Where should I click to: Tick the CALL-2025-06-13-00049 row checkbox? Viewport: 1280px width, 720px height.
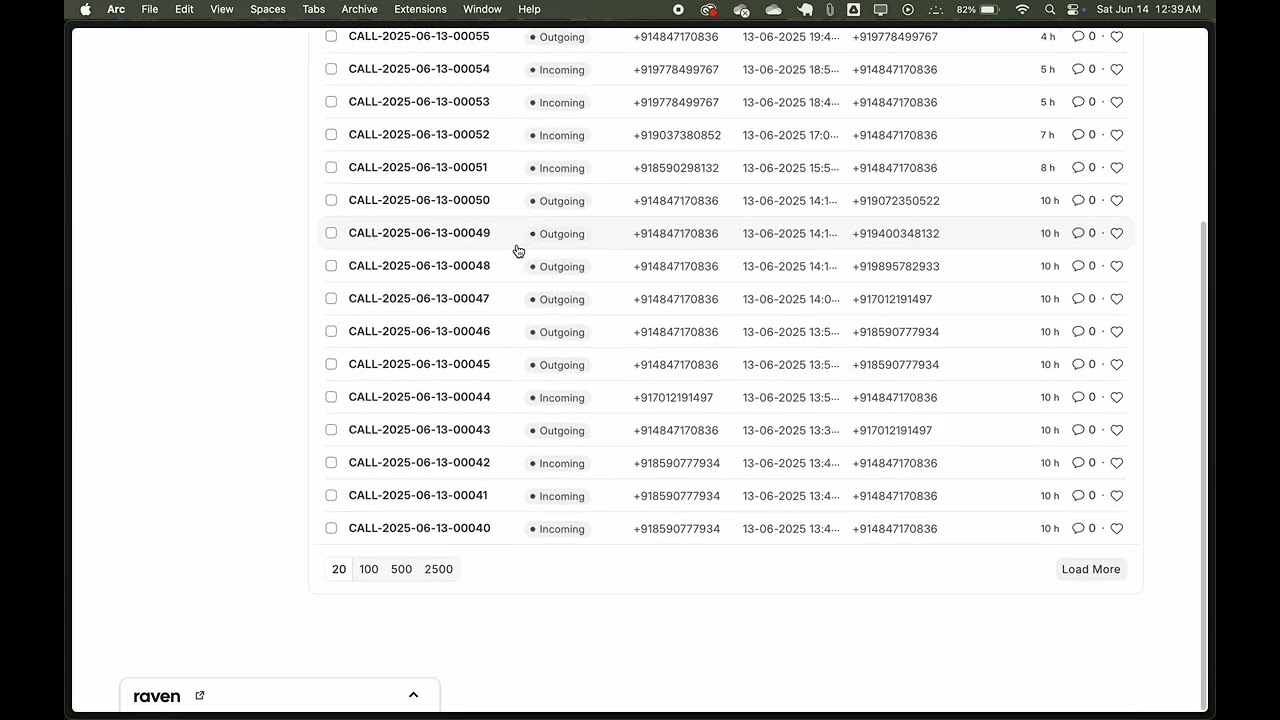331,233
